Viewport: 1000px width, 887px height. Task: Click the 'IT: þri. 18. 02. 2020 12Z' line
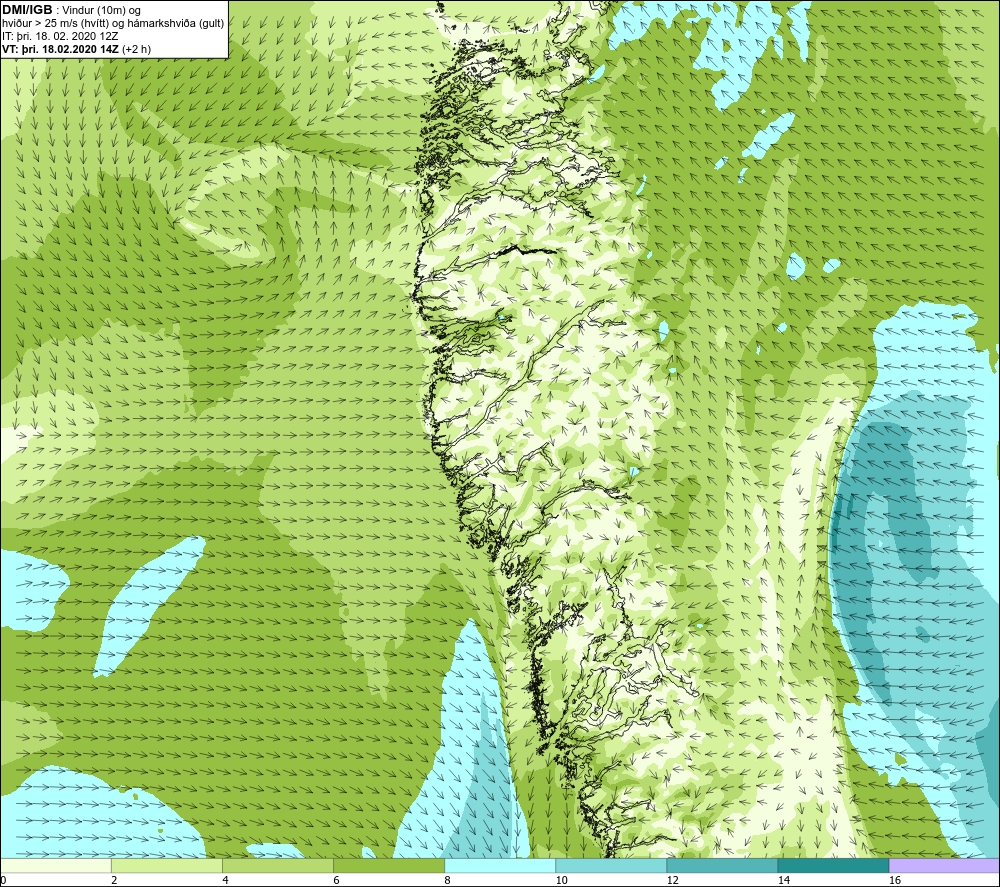[60, 36]
